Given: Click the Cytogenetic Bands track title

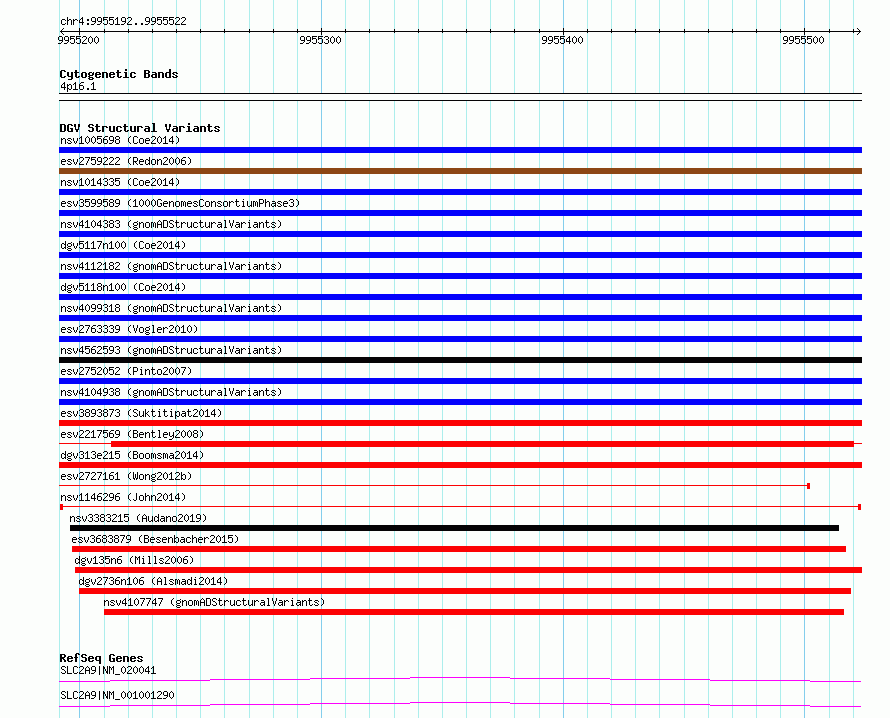Looking at the screenshot, I should tap(119, 74).
